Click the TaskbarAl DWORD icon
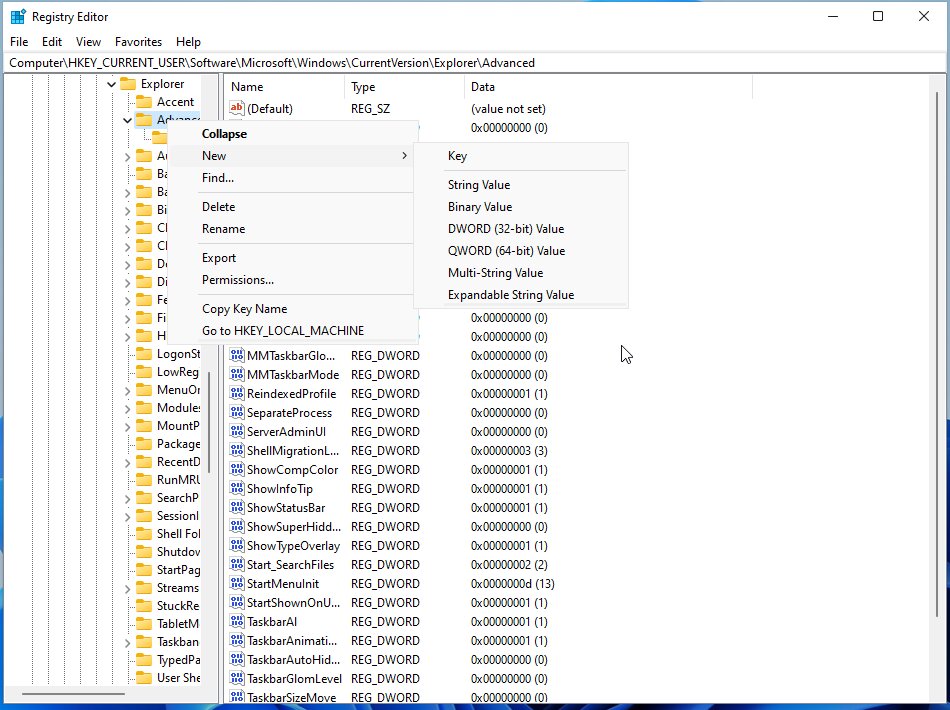Screen dimensions: 950x710 pyautogui.click(x=236, y=622)
